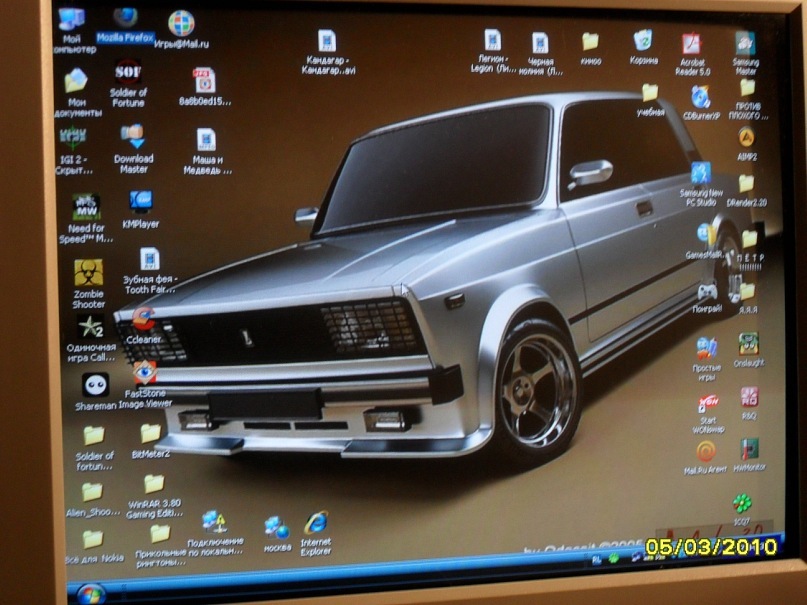Open Acrobat Reader 5.0 shortcut
Viewport: 807px width, 605px height.
[x=692, y=44]
